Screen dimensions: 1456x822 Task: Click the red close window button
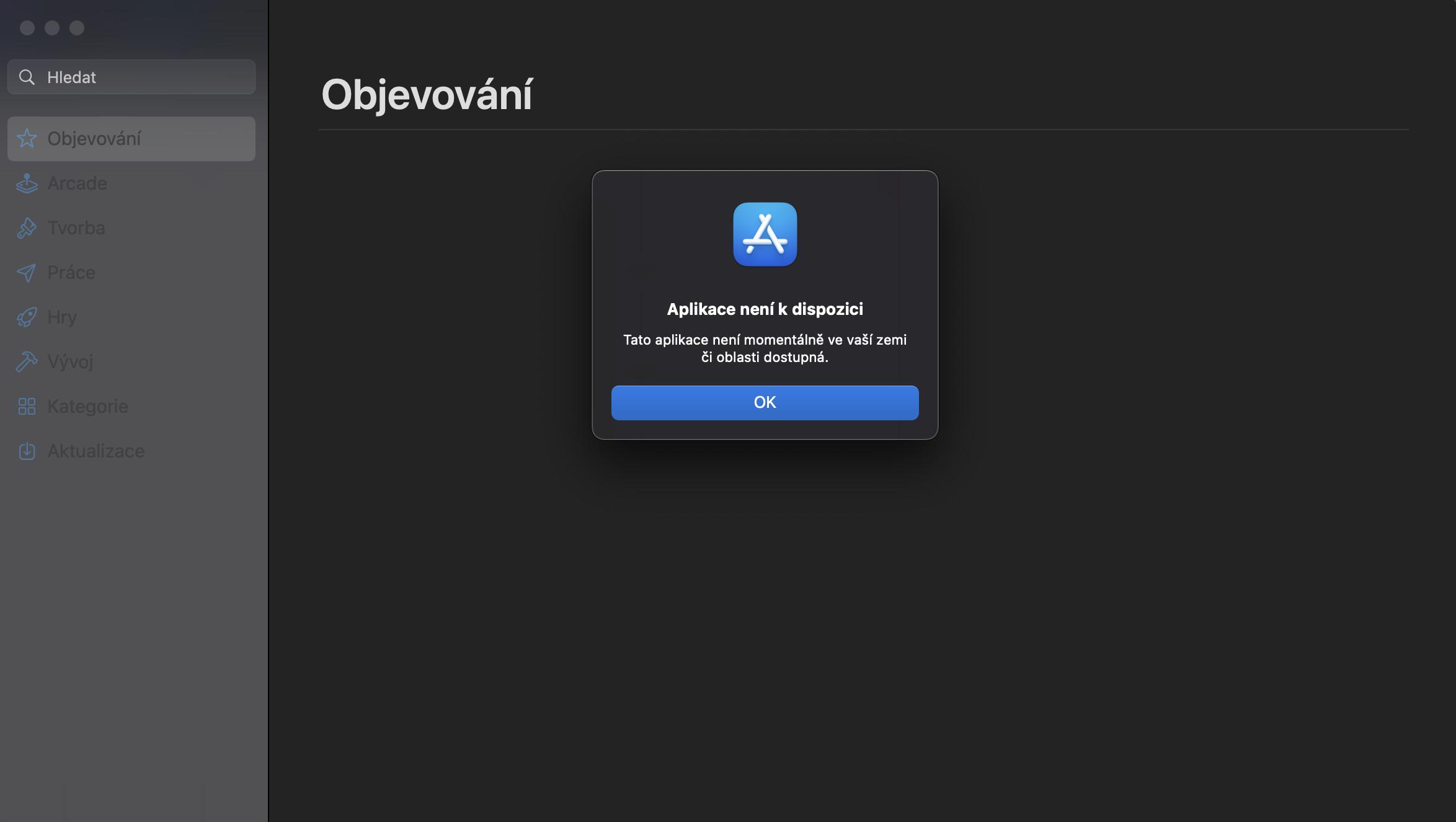[27, 27]
